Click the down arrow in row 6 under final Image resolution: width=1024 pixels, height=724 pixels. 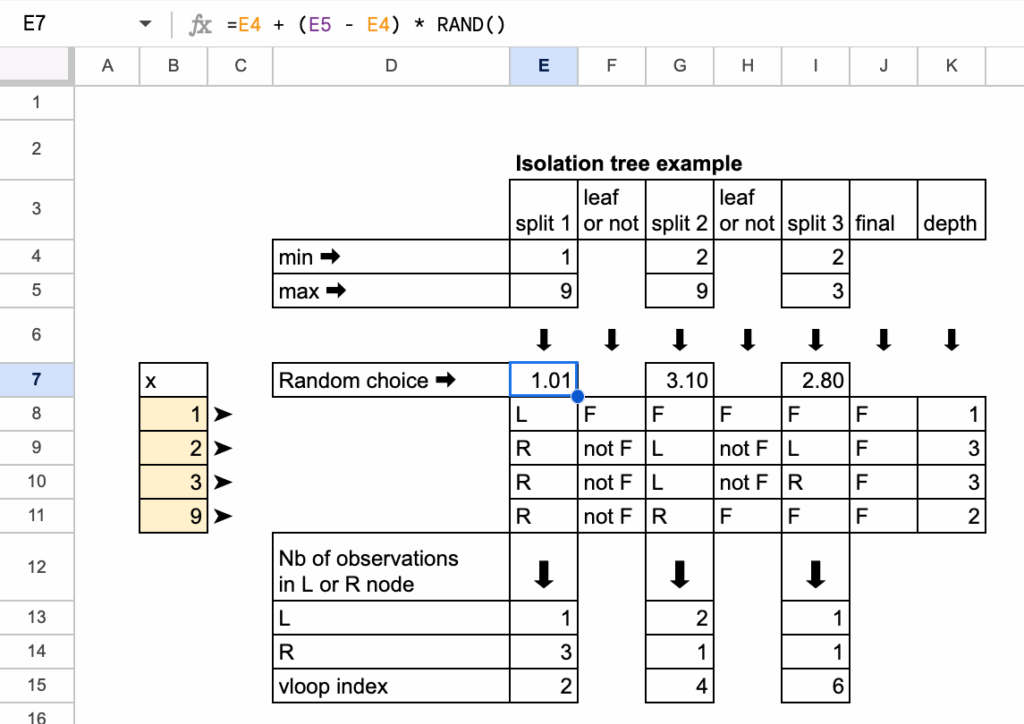[x=883, y=340]
